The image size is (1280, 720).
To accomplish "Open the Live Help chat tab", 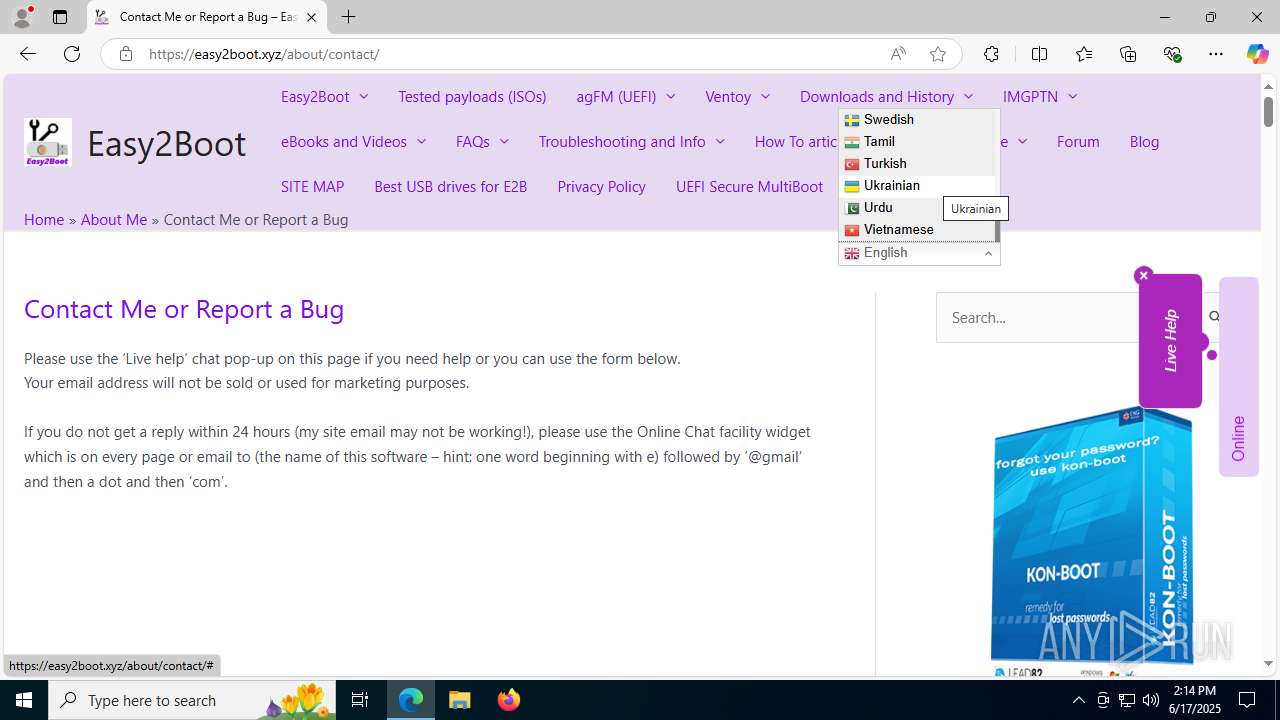I will [1170, 341].
